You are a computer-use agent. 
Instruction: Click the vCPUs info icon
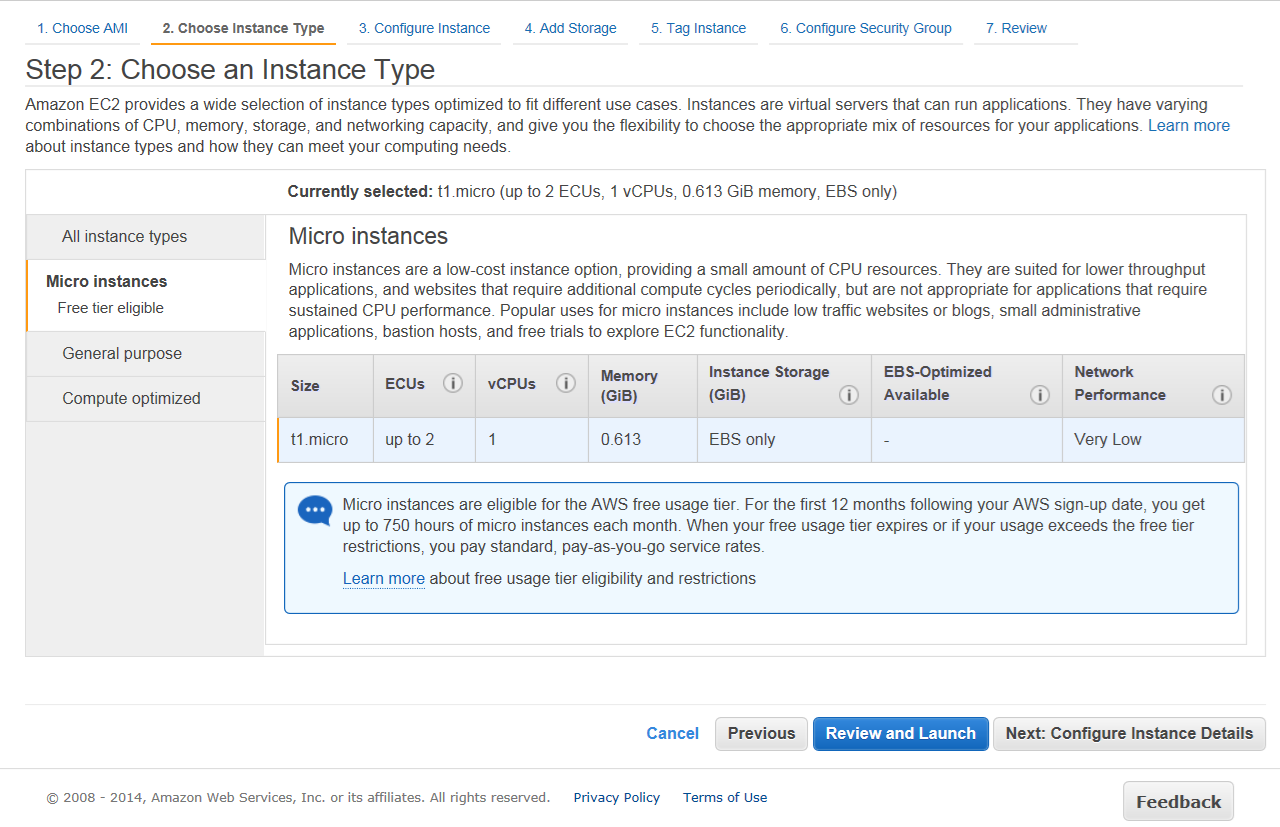[x=566, y=384]
